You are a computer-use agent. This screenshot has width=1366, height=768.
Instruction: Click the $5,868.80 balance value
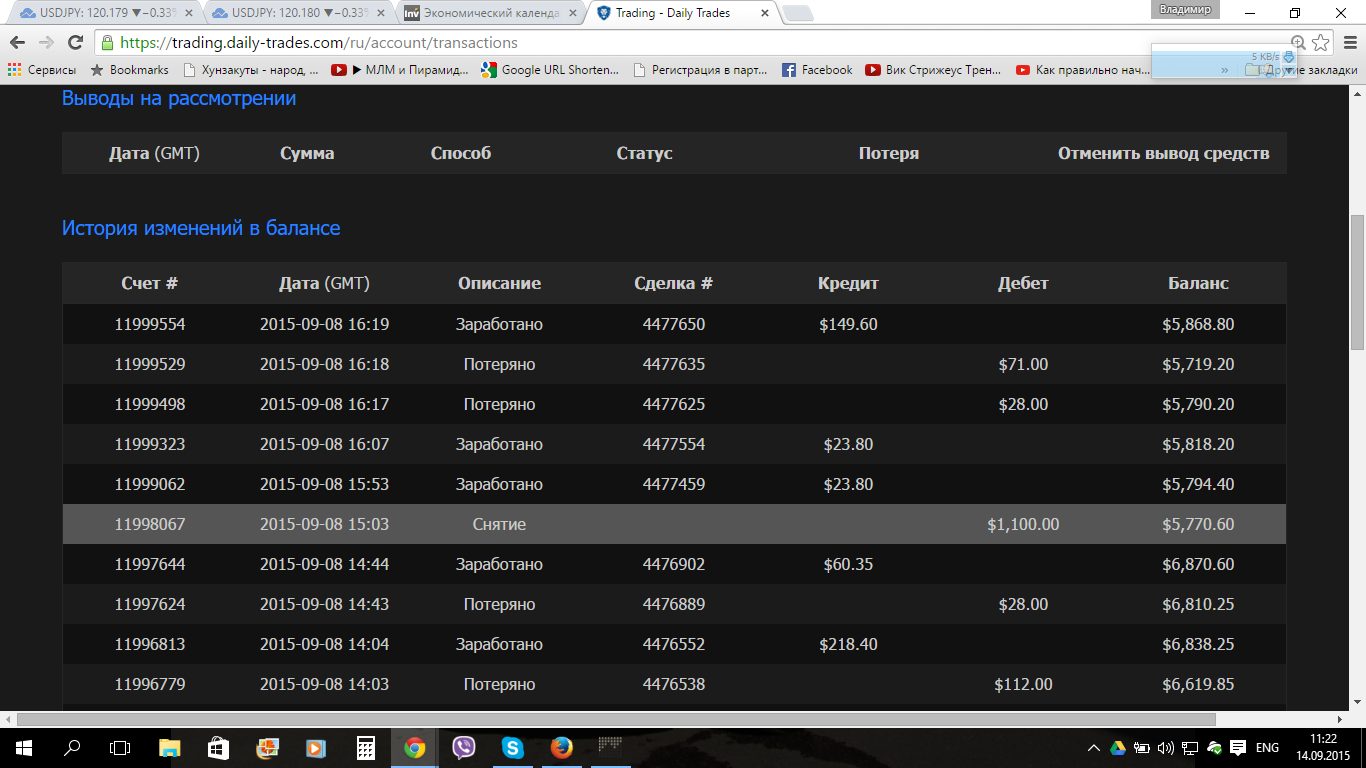click(1198, 324)
